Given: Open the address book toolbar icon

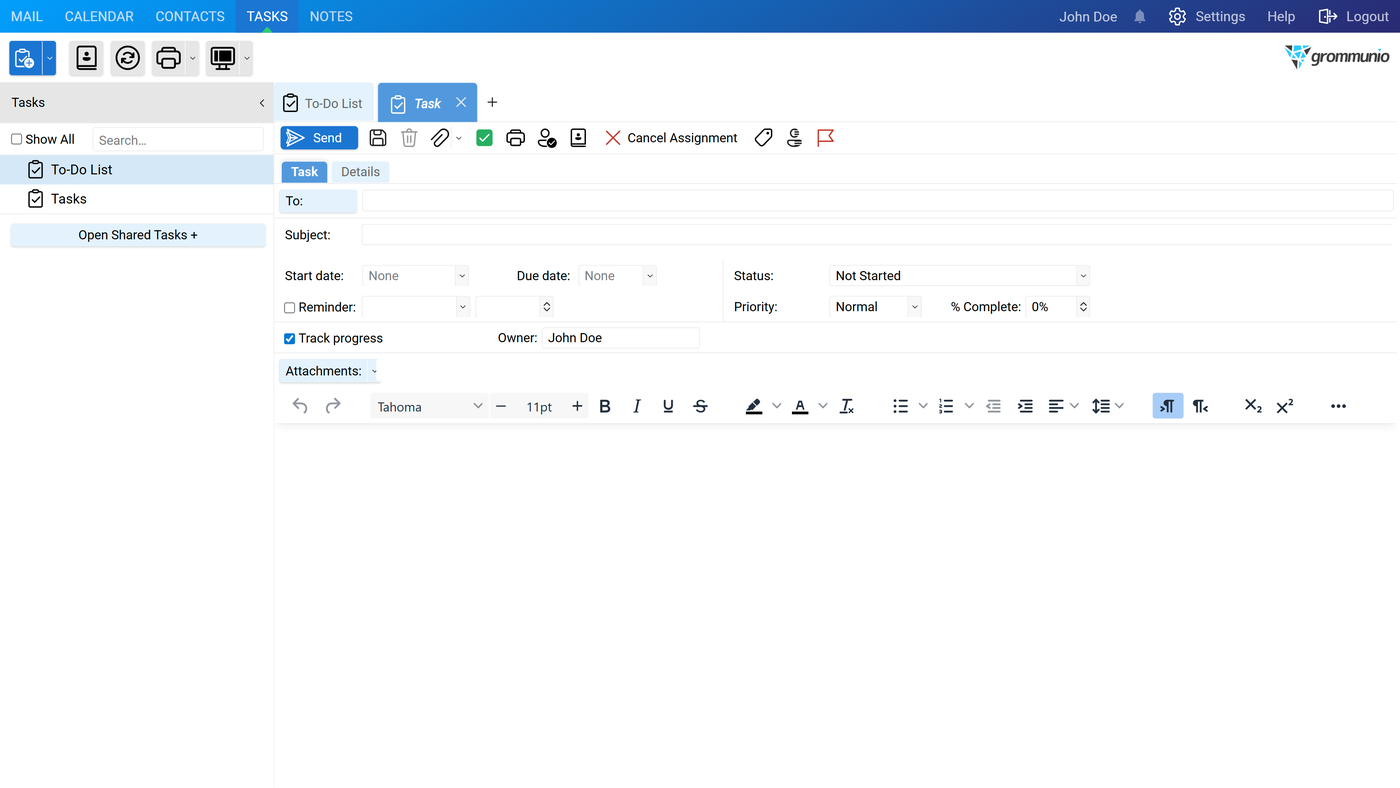Looking at the screenshot, I should [87, 58].
